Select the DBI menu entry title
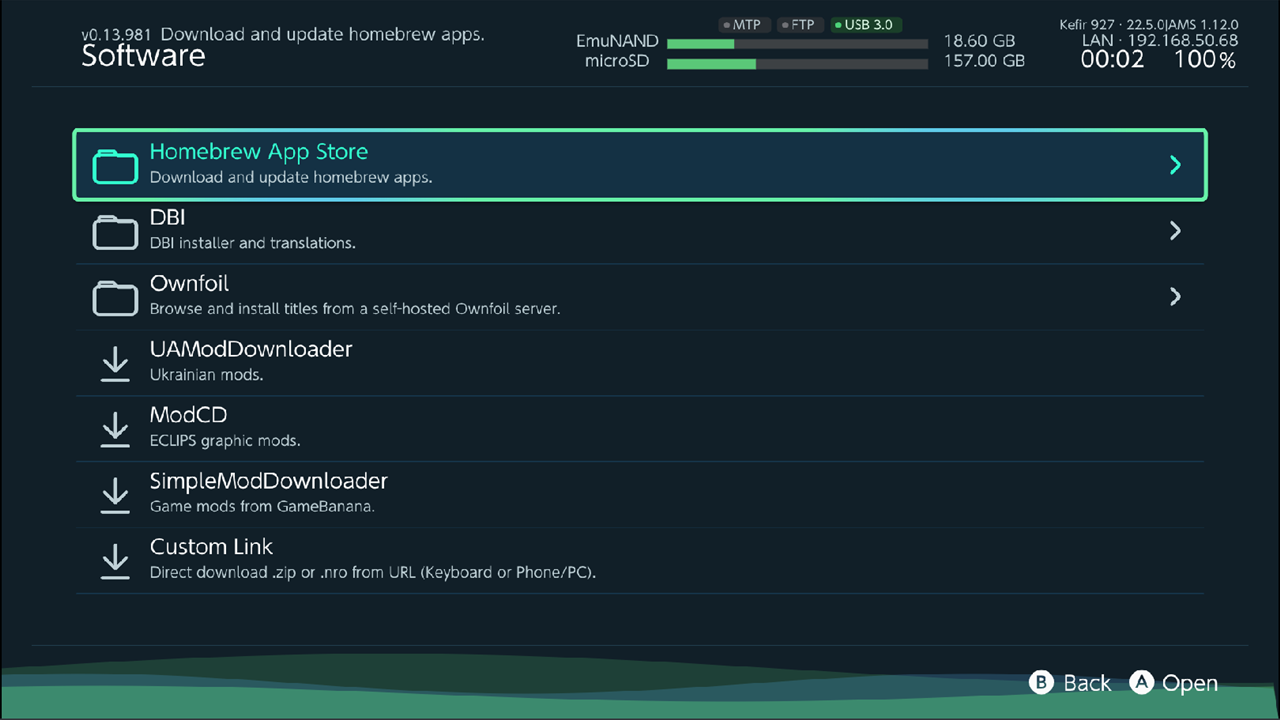 tap(168, 218)
